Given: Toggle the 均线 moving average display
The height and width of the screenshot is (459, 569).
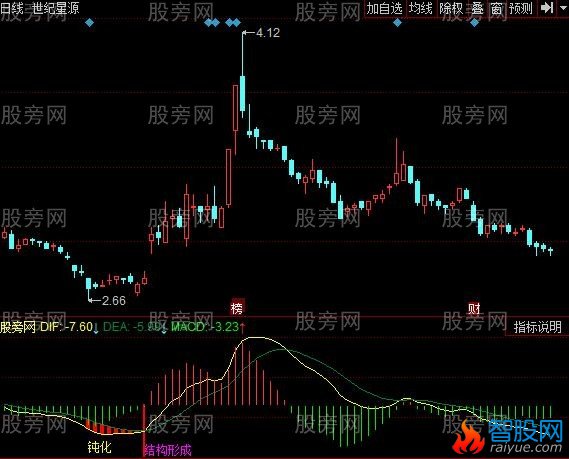Looking at the screenshot, I should click(x=421, y=8).
